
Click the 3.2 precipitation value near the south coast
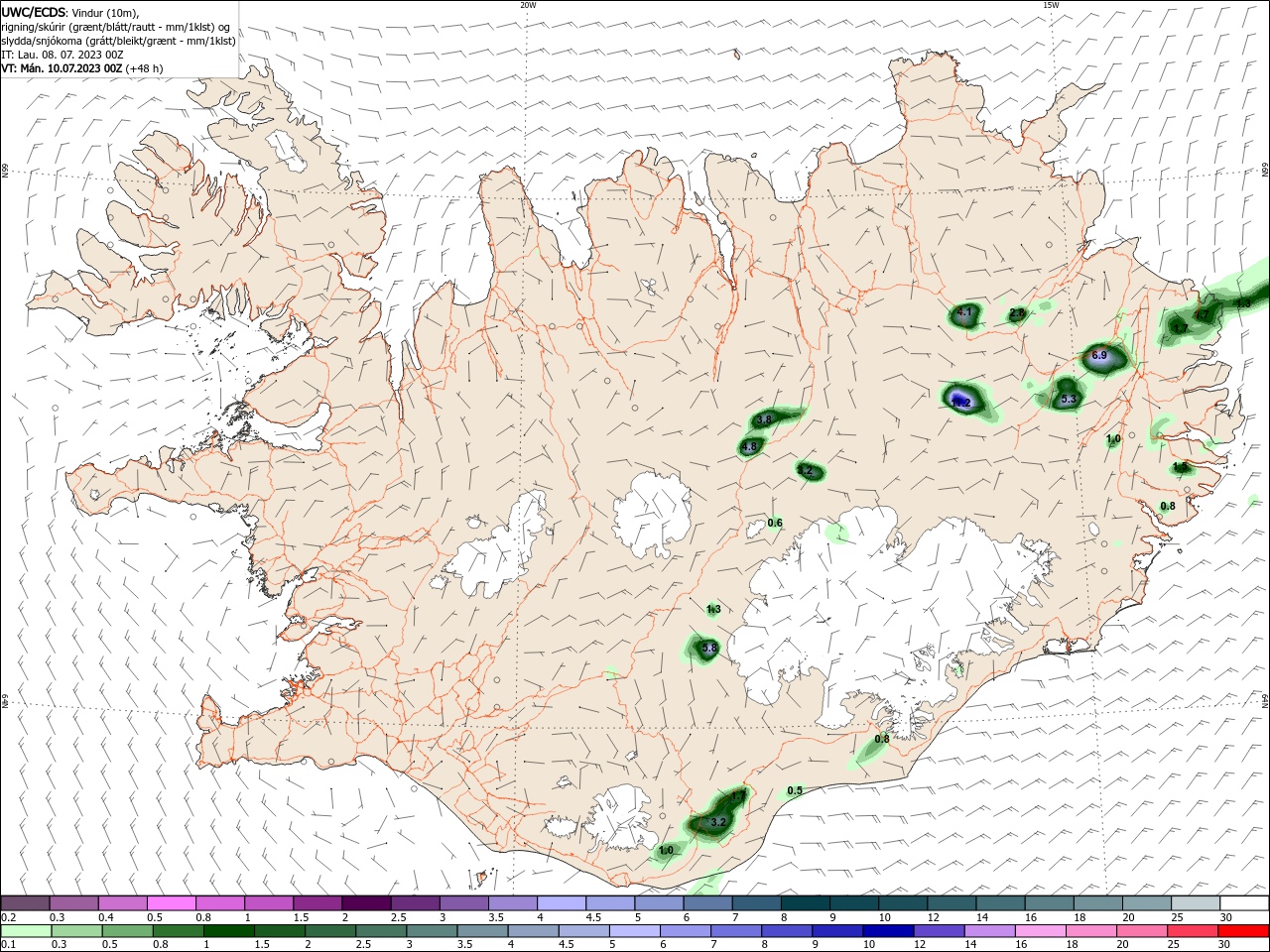tap(719, 822)
